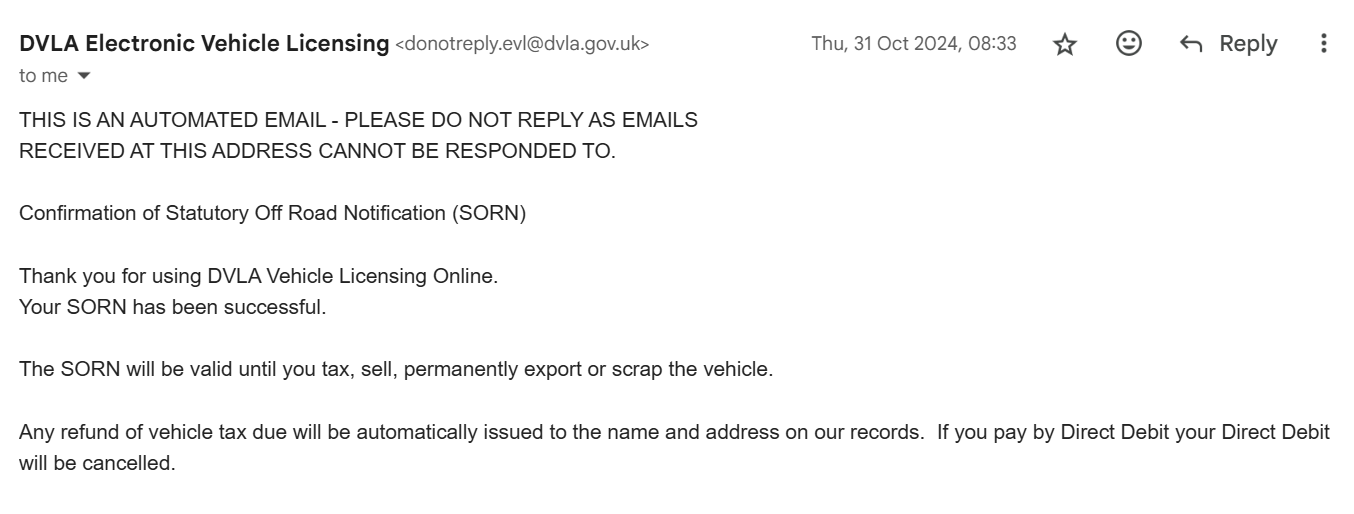
Task: Click the "Any refund of vehicle tax" sentence
Action: point(674,432)
